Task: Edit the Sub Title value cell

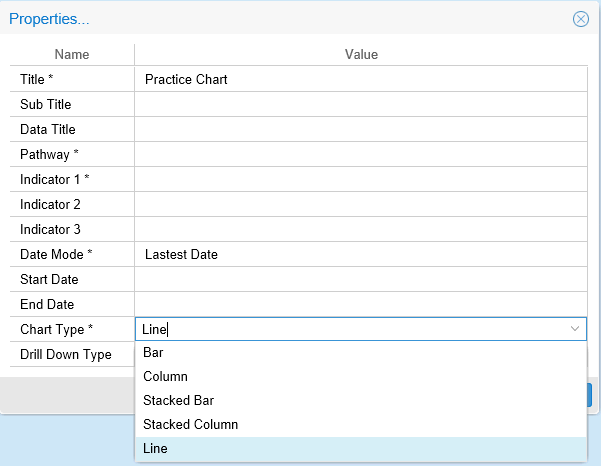Action: tap(360, 104)
